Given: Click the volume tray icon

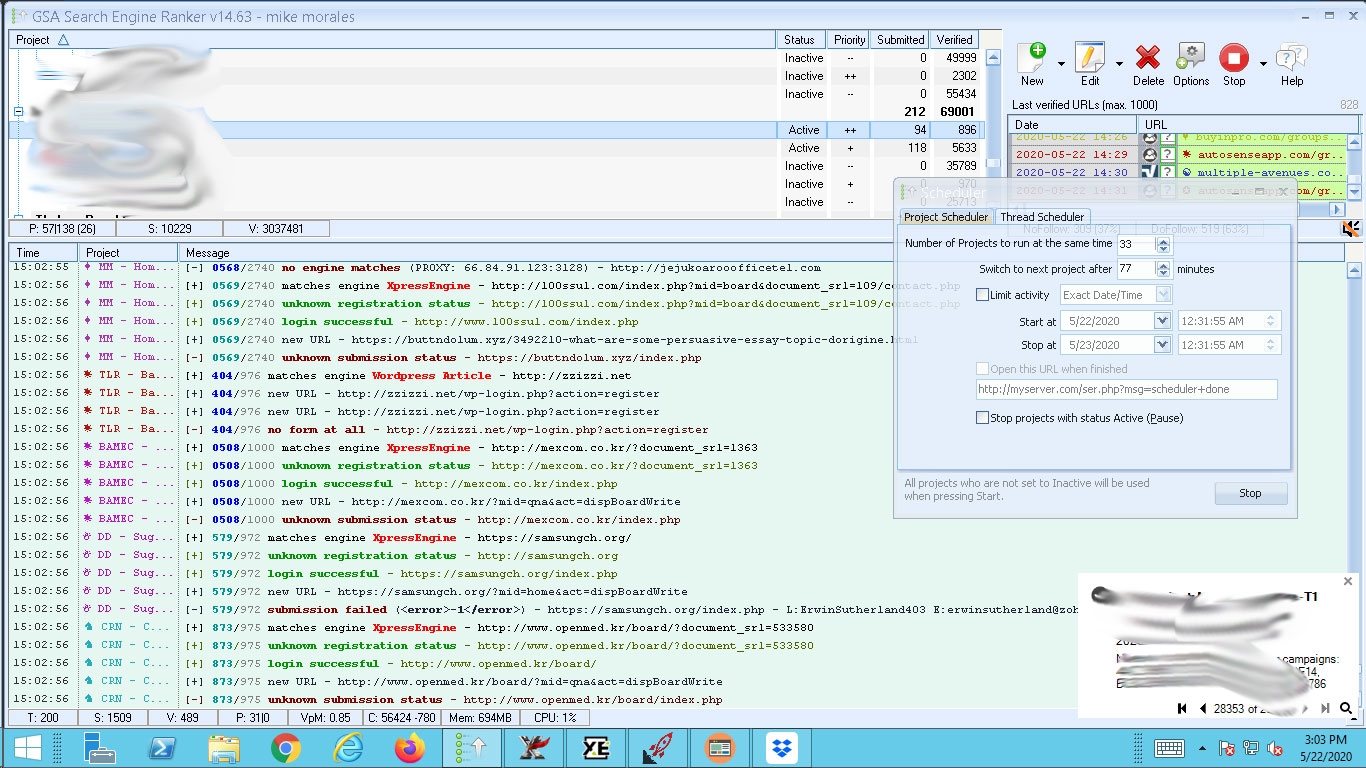Looking at the screenshot, I should click(1275, 748).
